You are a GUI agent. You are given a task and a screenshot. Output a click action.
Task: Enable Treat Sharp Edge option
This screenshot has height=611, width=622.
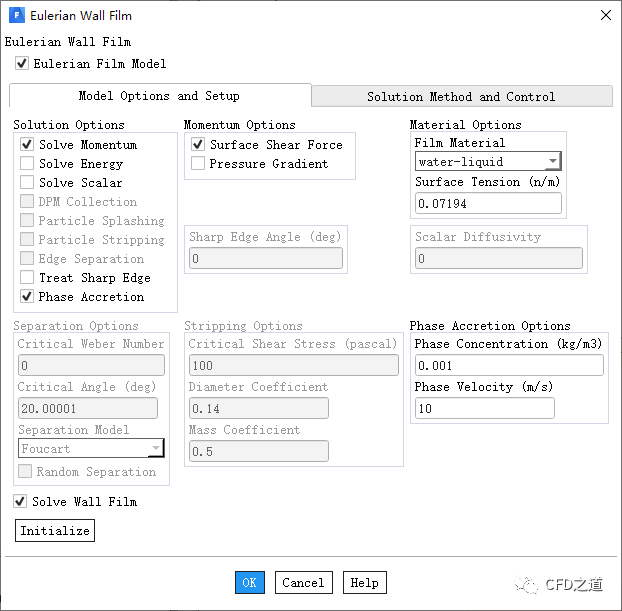[27, 278]
